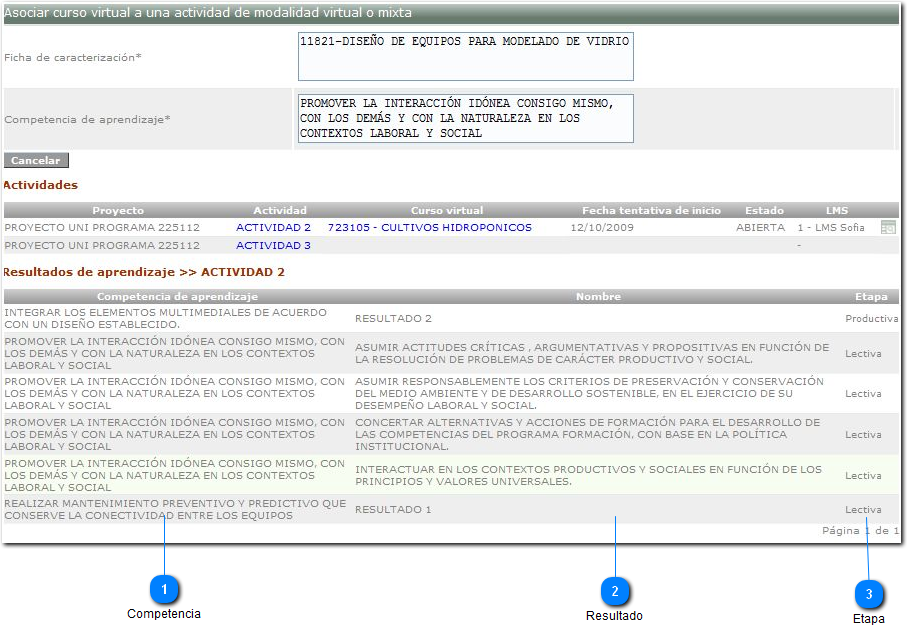Open the ACTIVIDAD 3 link
The image size is (914, 629).
tap(273, 245)
